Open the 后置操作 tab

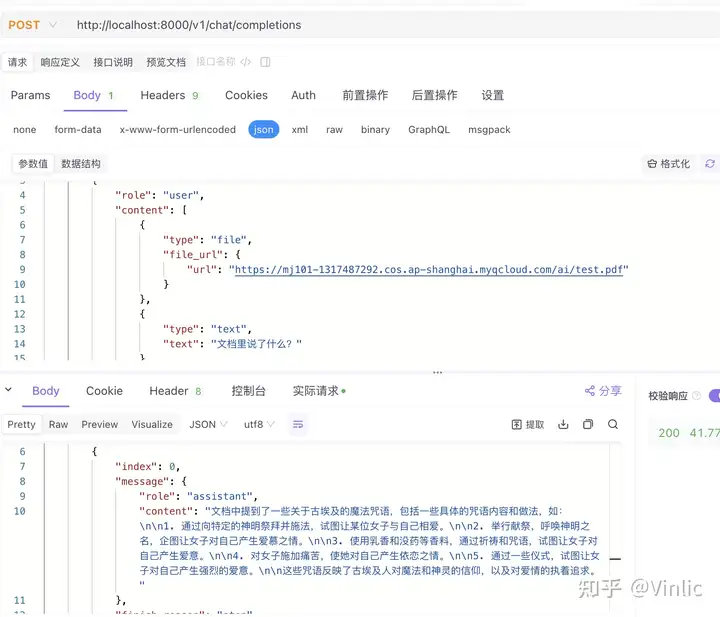[434, 95]
